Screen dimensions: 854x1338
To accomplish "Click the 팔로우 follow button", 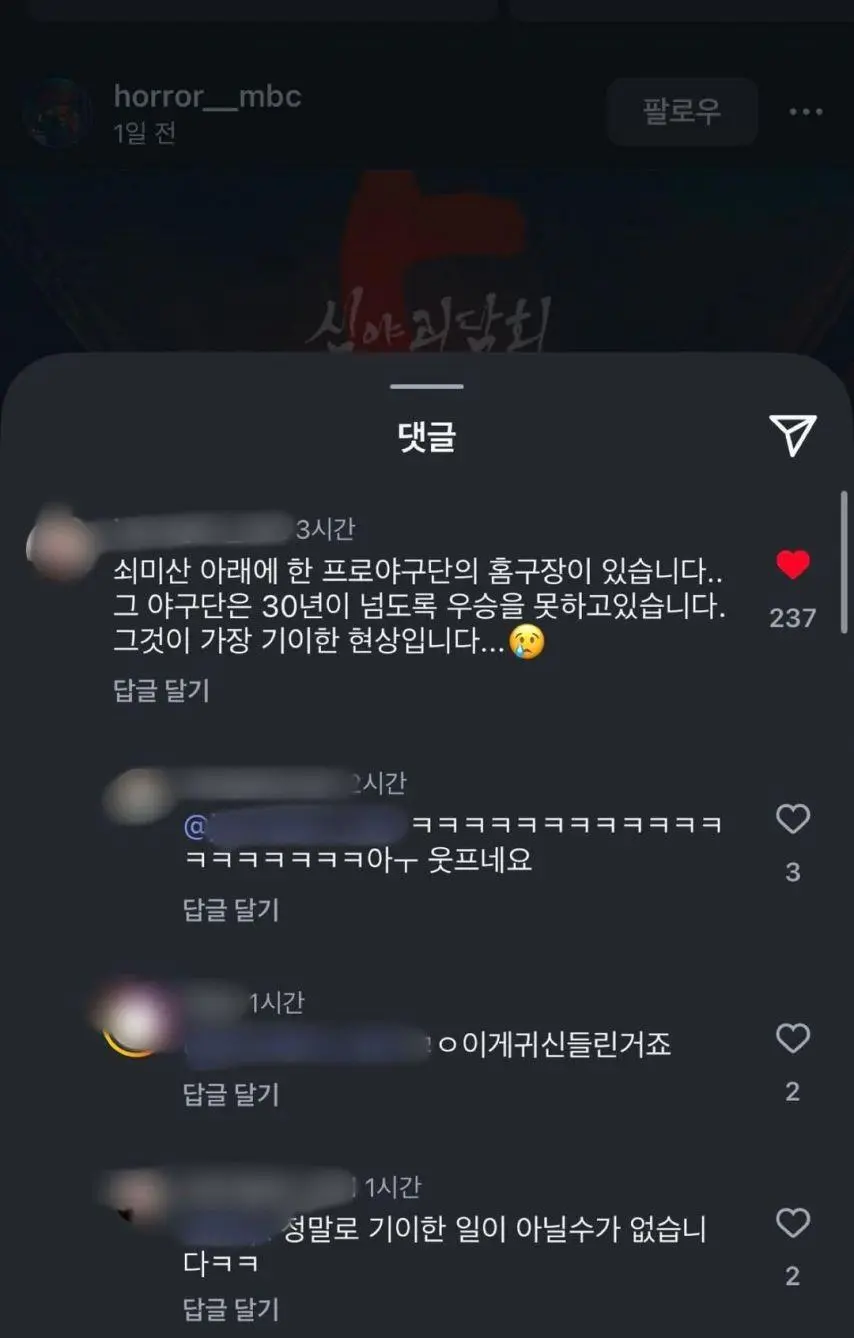I will (x=682, y=111).
